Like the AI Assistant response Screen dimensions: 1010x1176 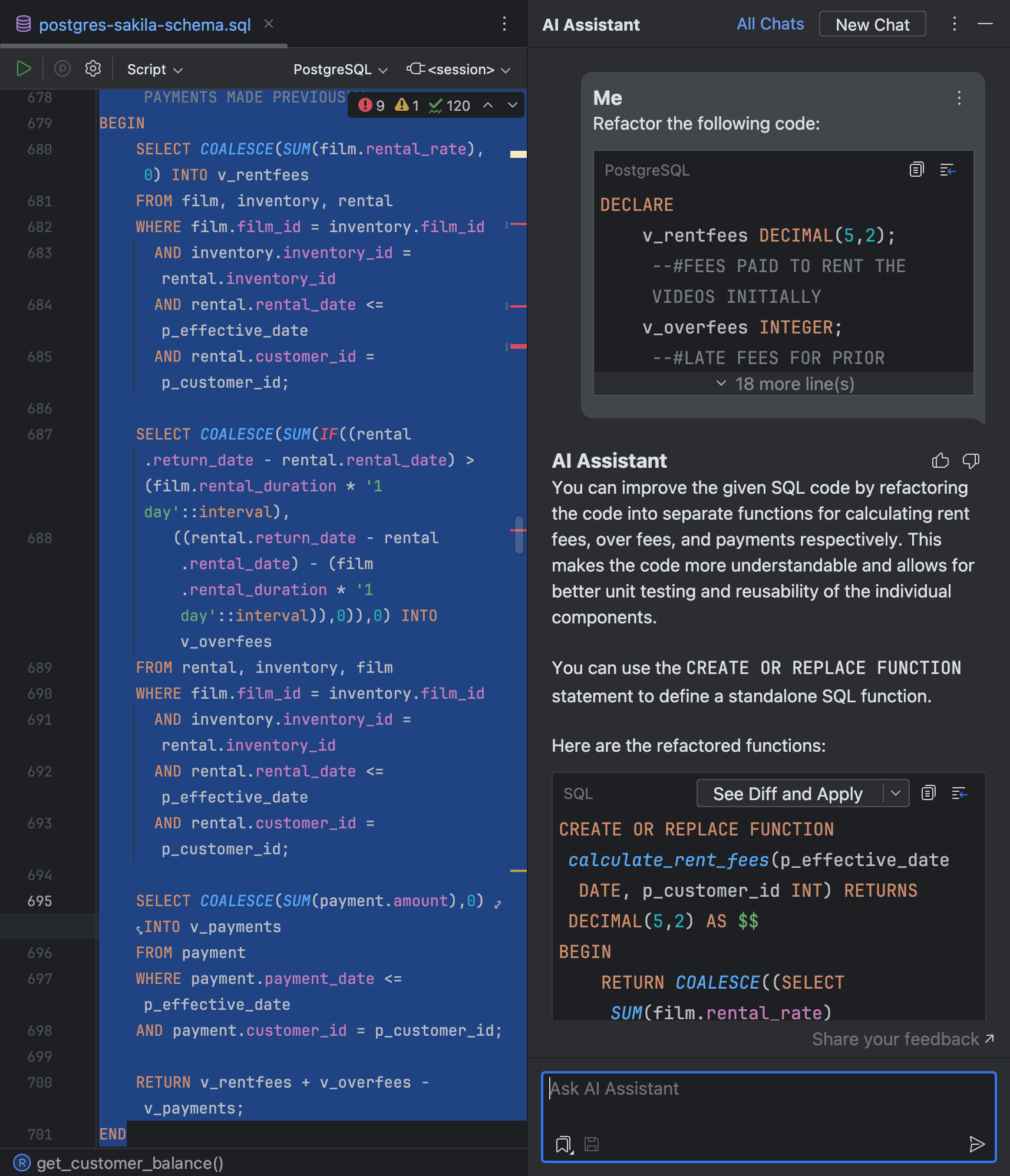(940, 461)
